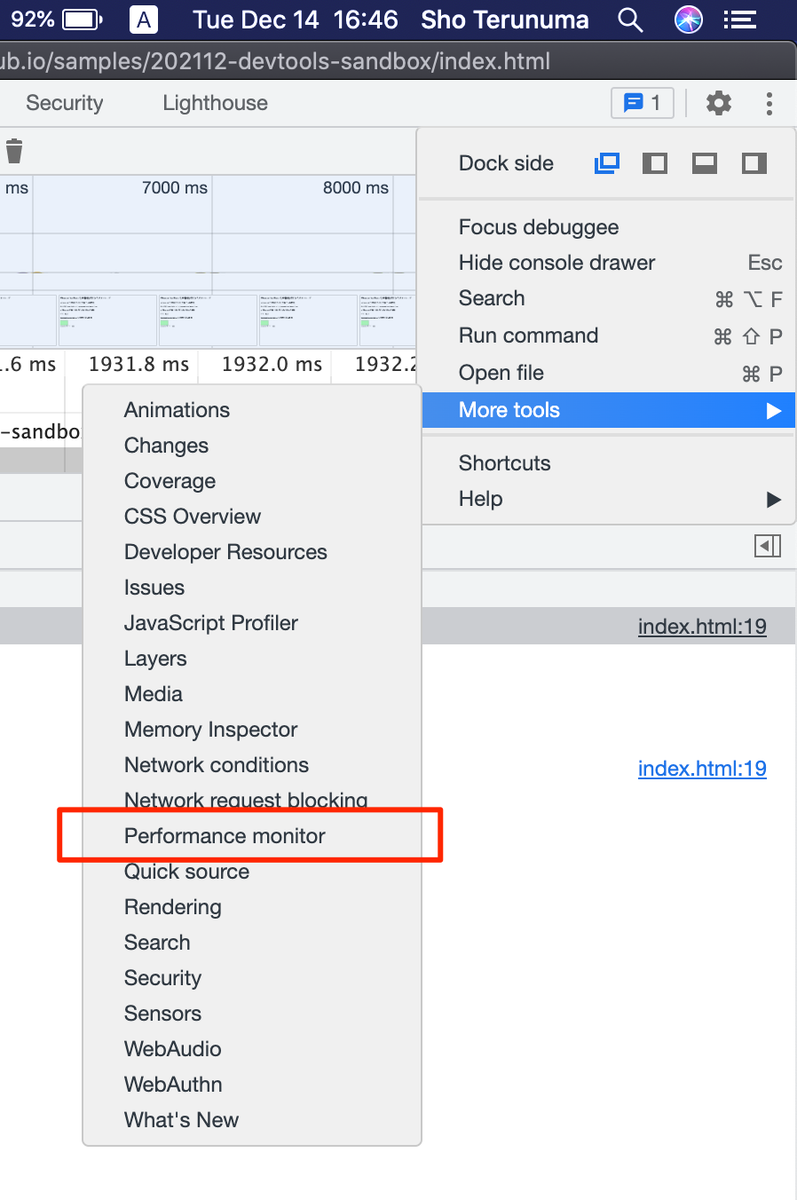Open Memory Inspector tool
Image resolution: width=797 pixels, height=1200 pixels.
(252, 730)
